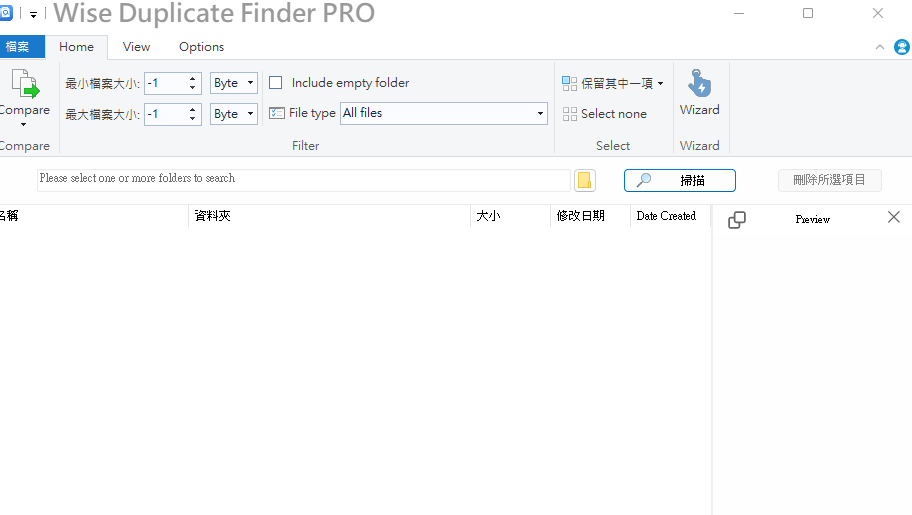This screenshot has width=912, height=515.
Task: Click the folder search path field
Action: [x=304, y=180]
